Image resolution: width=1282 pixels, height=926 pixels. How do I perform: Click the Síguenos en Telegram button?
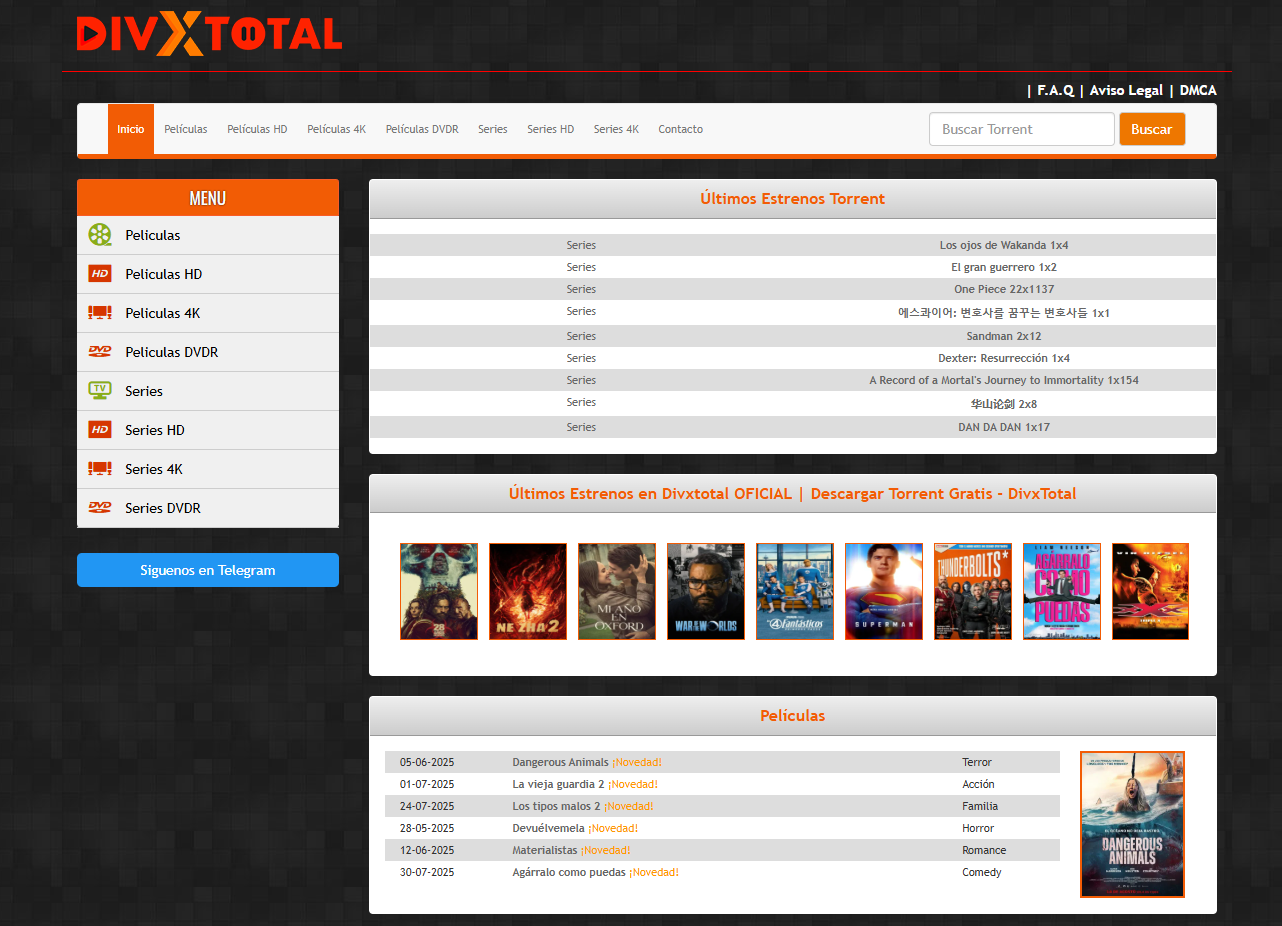point(208,570)
